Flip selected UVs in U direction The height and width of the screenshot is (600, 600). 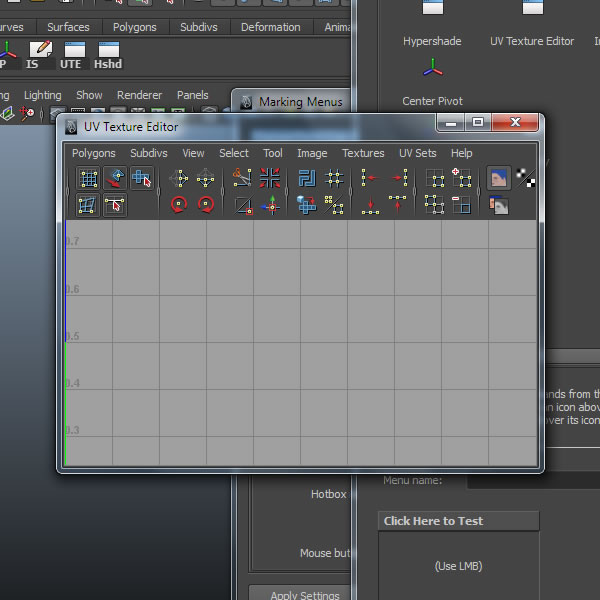[x=179, y=178]
